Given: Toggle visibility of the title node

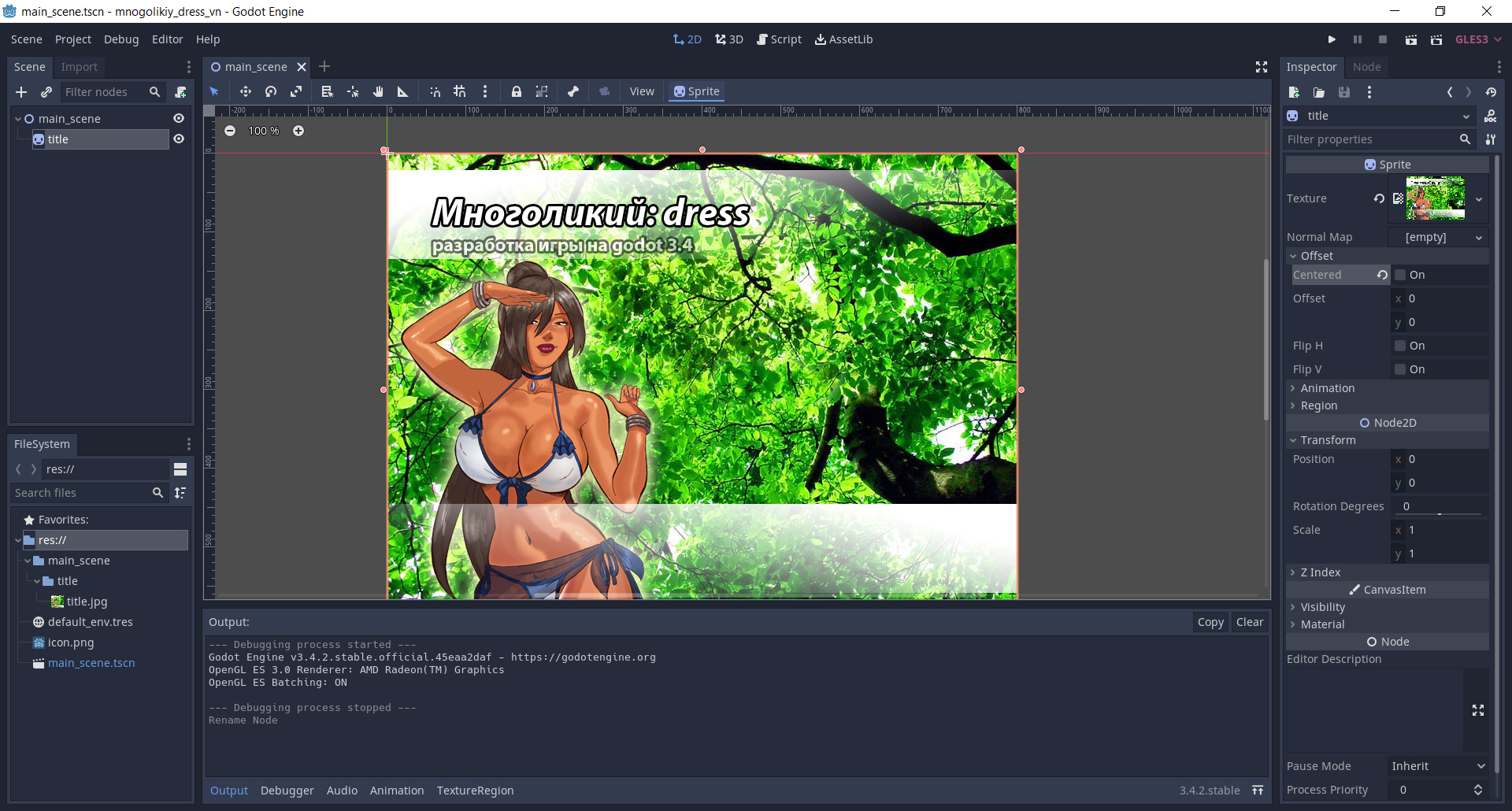Looking at the screenshot, I should 179,139.
